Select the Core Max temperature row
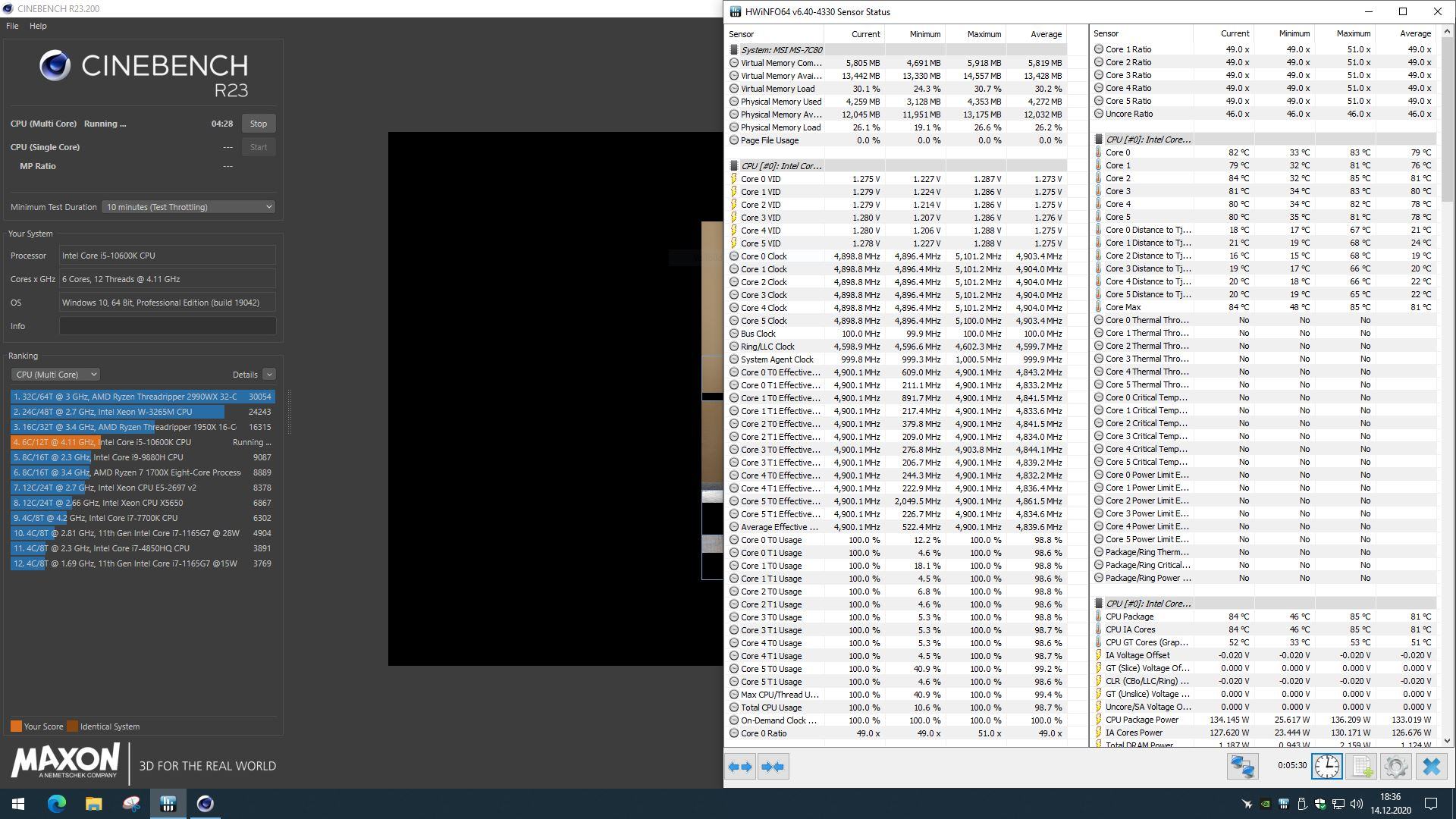 coord(1263,307)
